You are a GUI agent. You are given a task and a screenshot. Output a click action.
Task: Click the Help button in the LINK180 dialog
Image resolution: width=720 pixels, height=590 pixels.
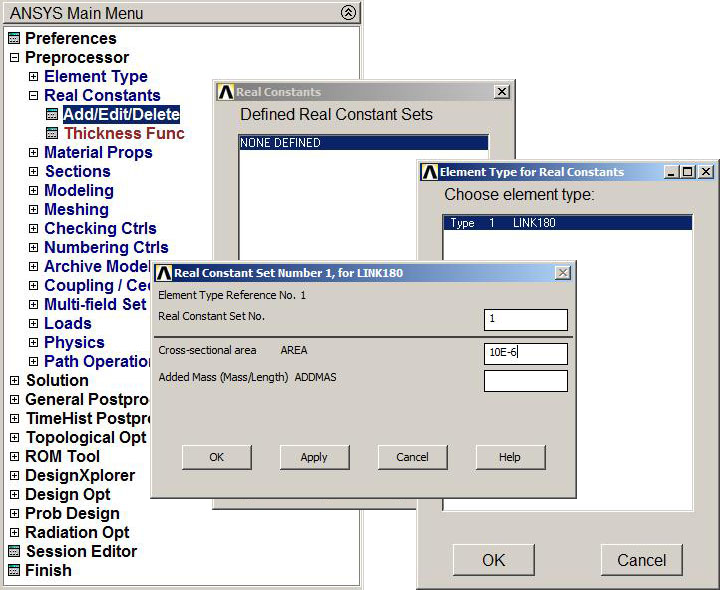coord(510,457)
